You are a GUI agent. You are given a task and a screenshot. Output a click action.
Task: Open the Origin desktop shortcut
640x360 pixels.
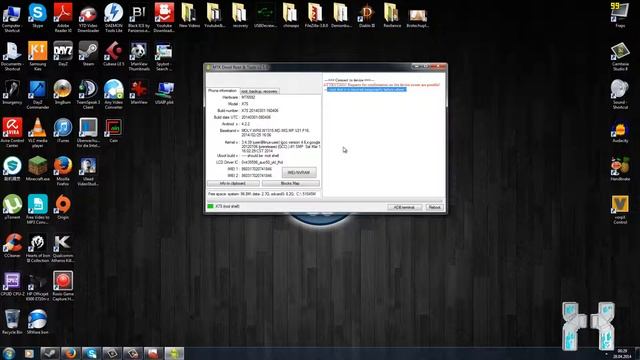click(x=63, y=207)
